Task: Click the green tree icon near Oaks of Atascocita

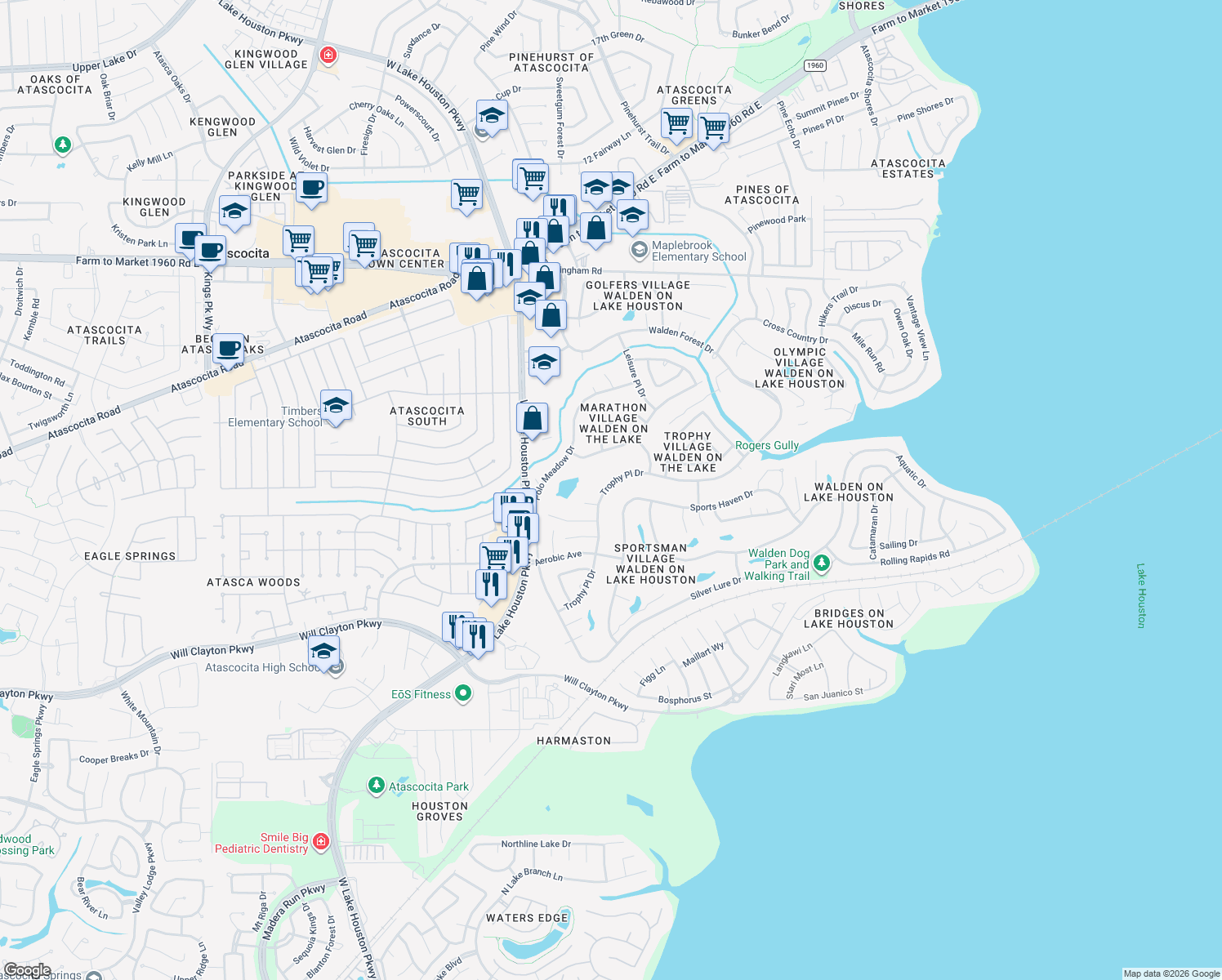Action: (62, 145)
